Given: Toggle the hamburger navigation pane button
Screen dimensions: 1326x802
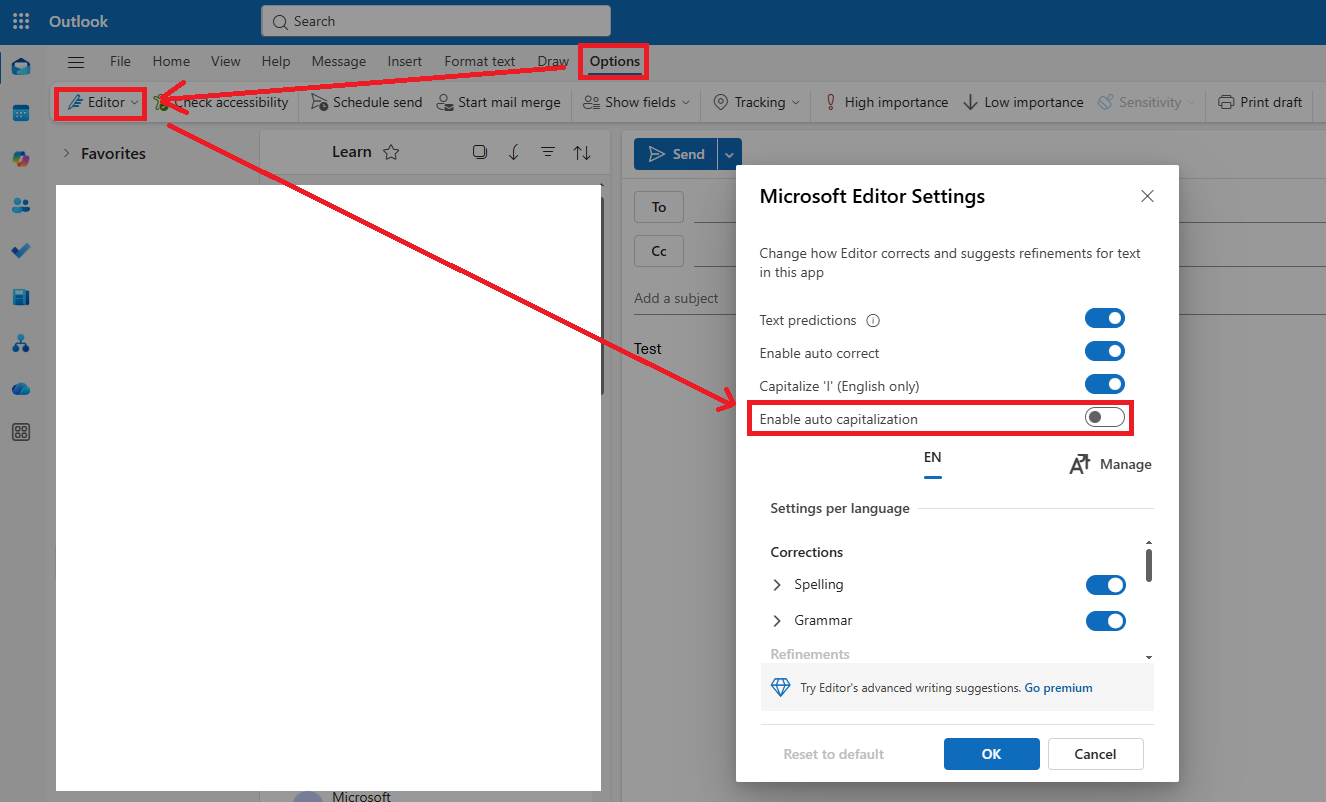Looking at the screenshot, I should tap(76, 62).
